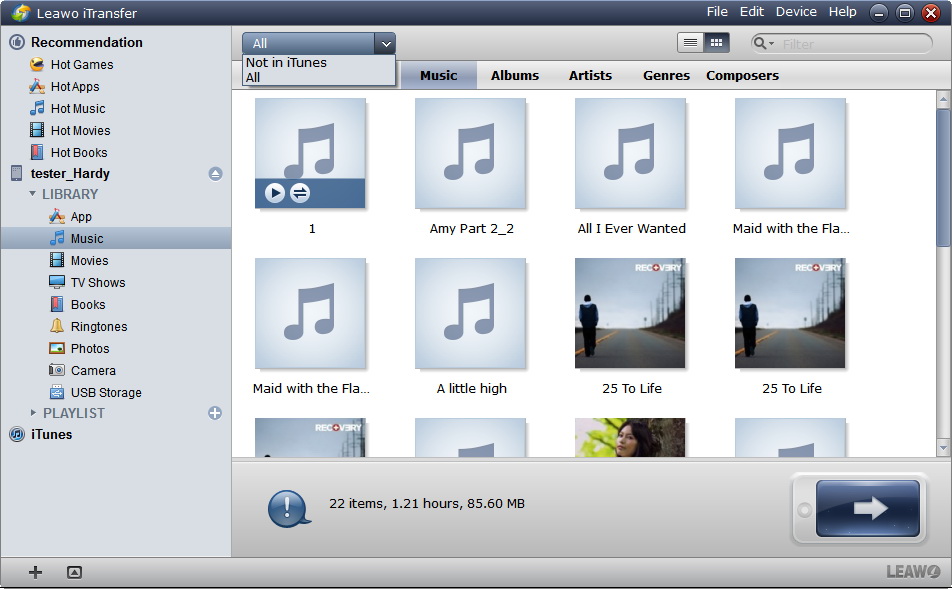Screen dimensions: 952x589
Task: Switch to the Composers tab
Action: pyautogui.click(x=742, y=75)
